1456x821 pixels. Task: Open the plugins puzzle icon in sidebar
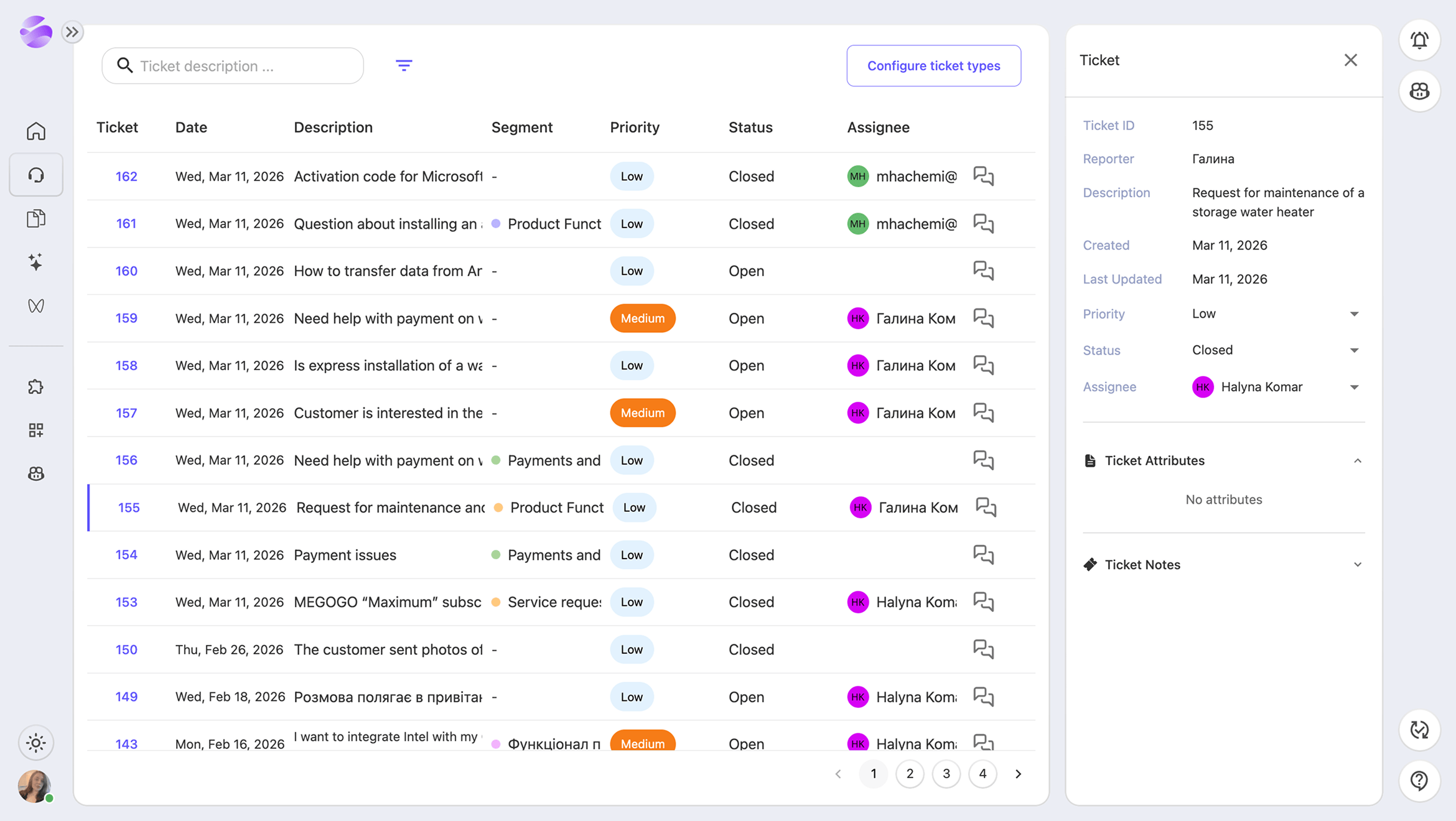[36, 386]
